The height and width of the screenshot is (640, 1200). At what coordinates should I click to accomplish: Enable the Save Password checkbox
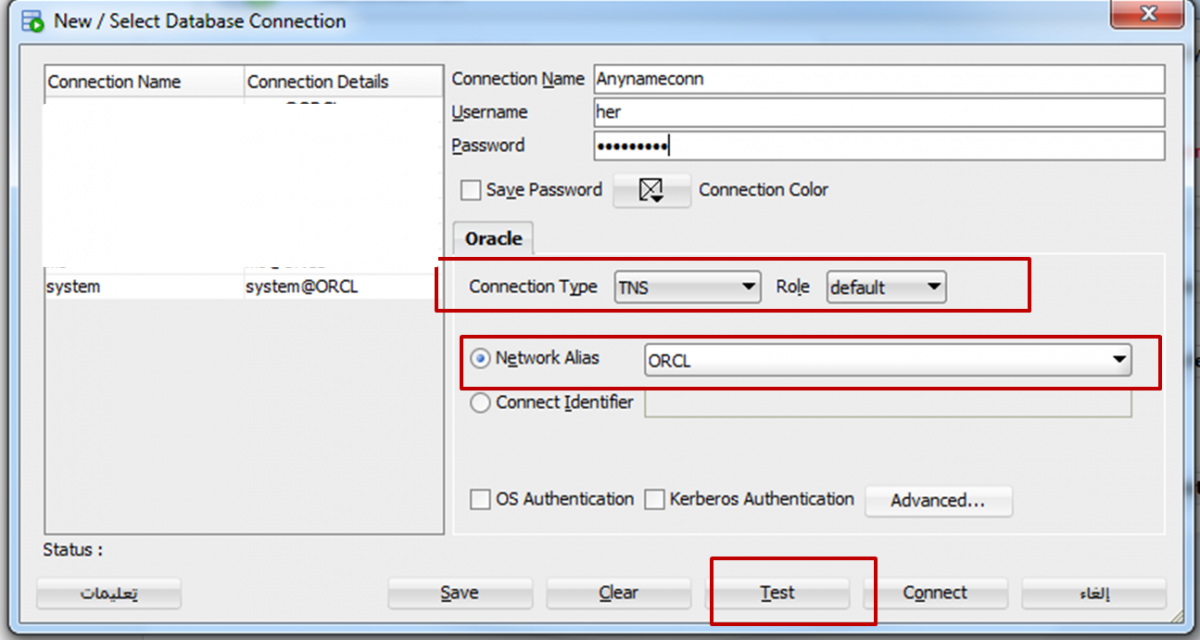click(471, 190)
